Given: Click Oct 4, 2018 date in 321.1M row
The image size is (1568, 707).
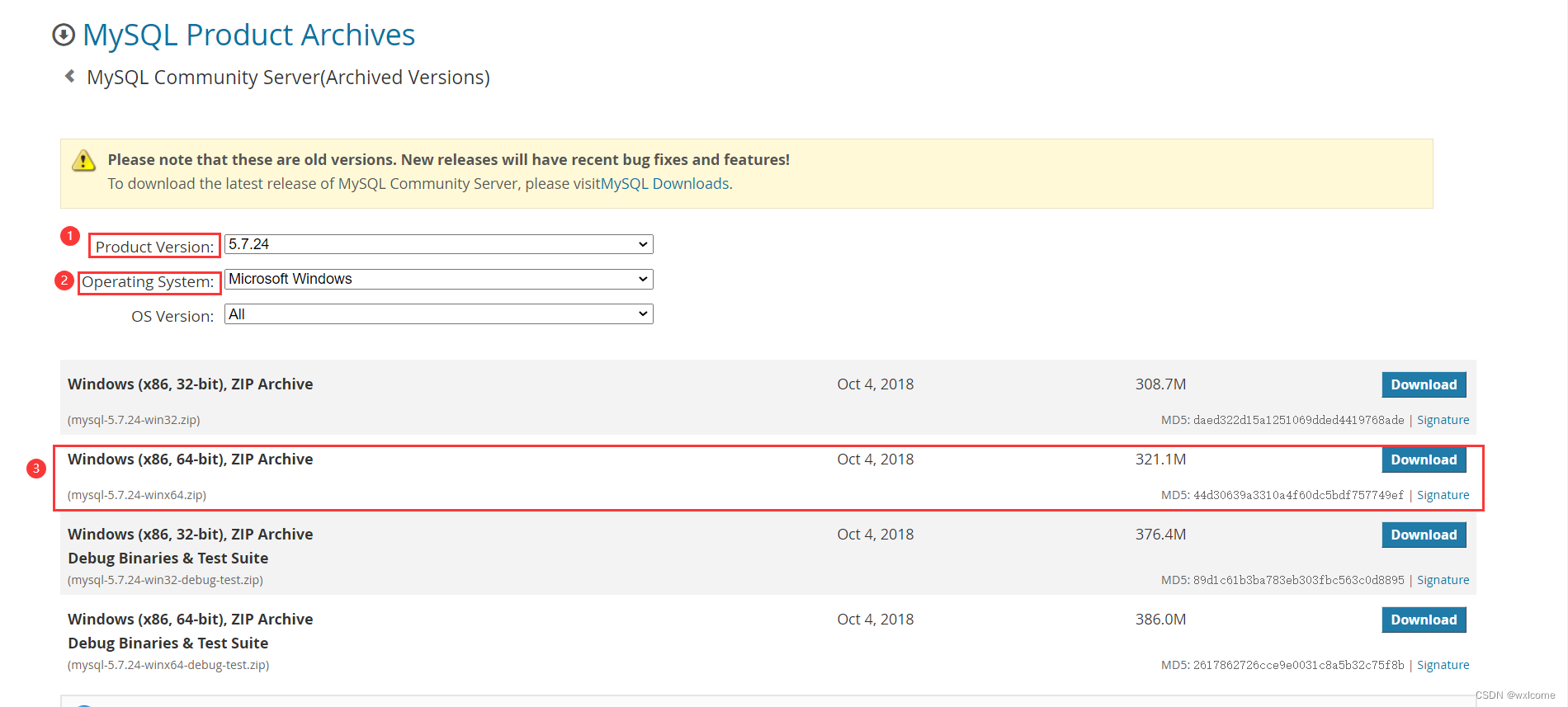Looking at the screenshot, I should tap(876, 460).
